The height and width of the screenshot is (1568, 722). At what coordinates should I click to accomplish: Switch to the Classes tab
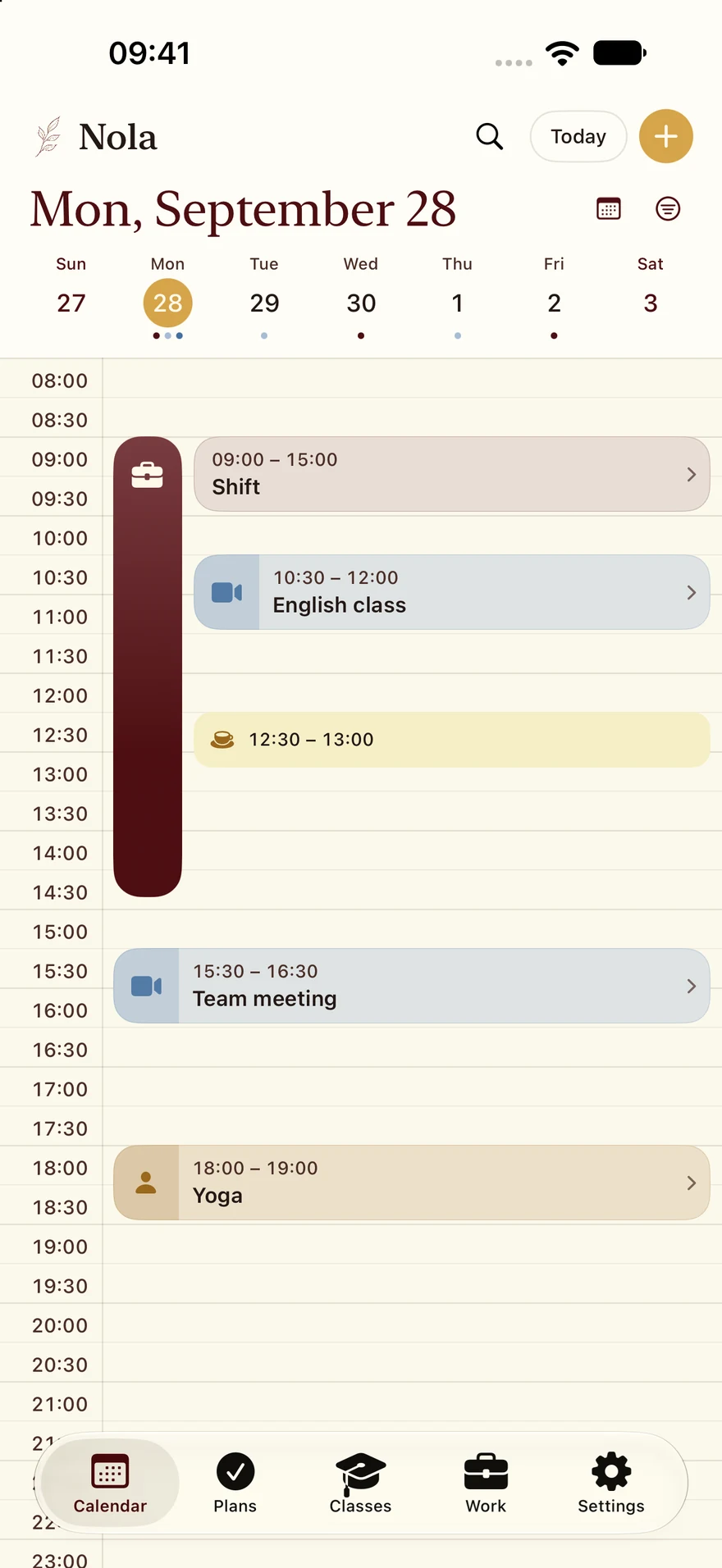pos(361,1483)
